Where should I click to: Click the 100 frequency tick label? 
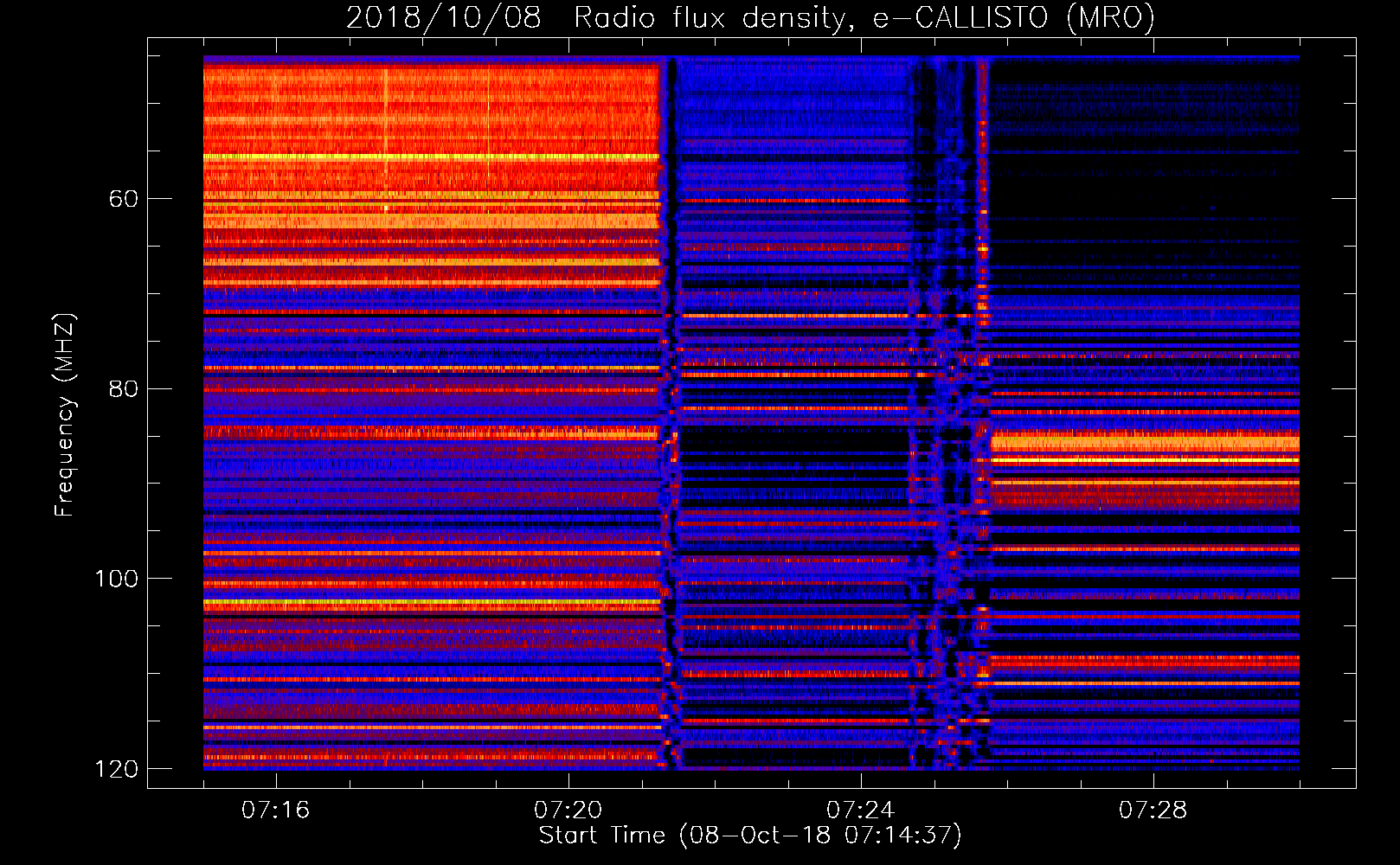pos(116,579)
